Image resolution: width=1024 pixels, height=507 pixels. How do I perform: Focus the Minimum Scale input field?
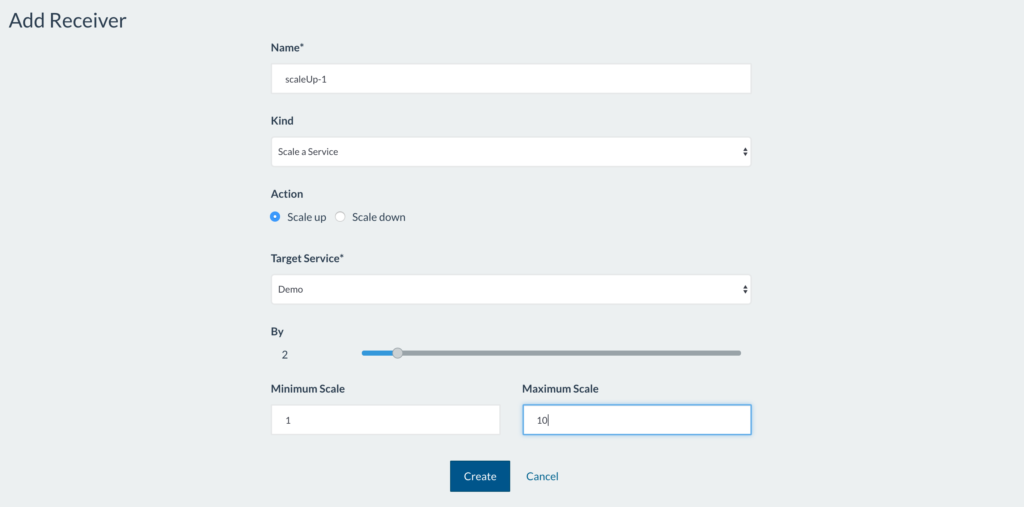(385, 420)
